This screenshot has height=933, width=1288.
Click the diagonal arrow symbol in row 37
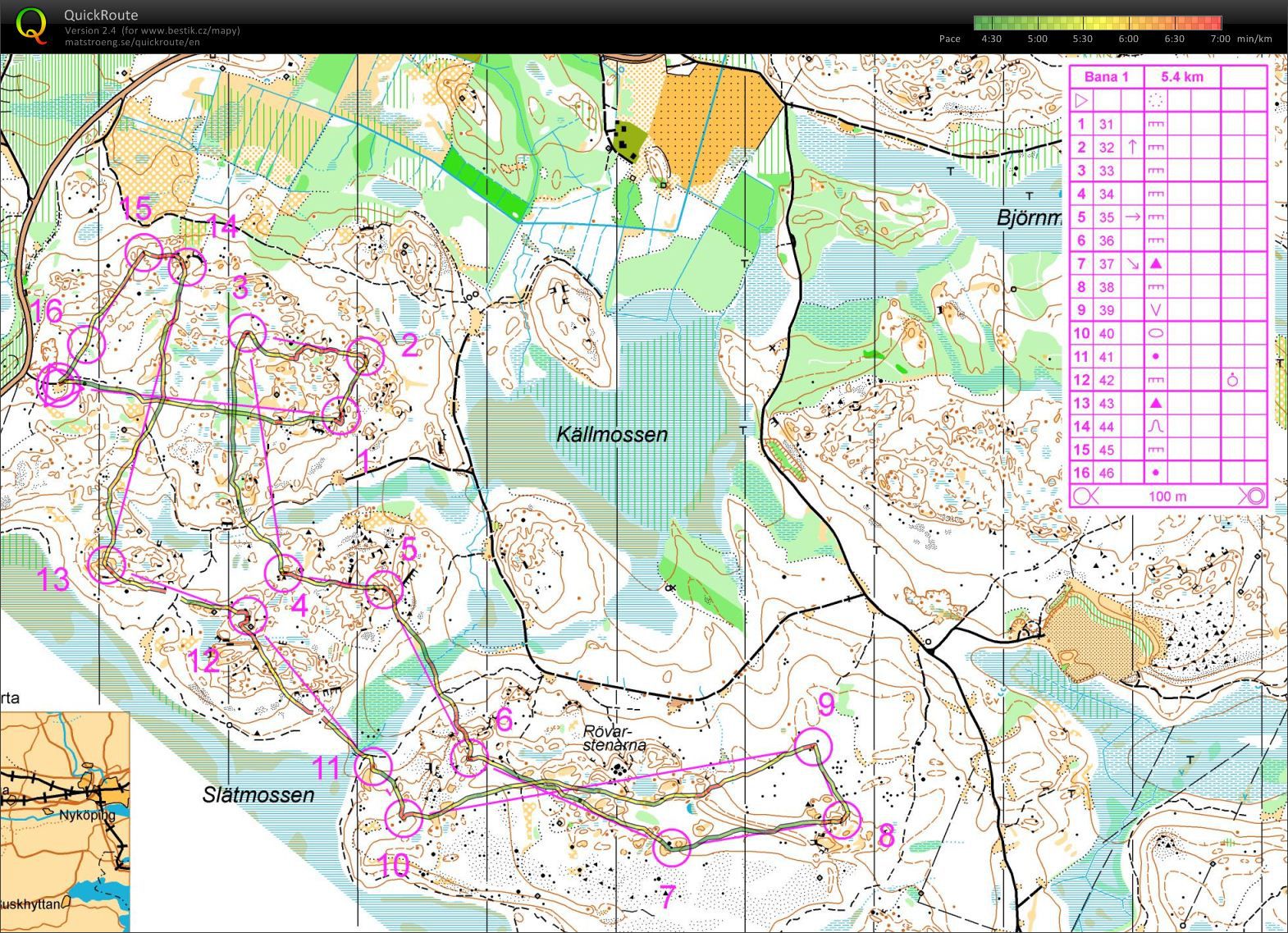[1132, 263]
